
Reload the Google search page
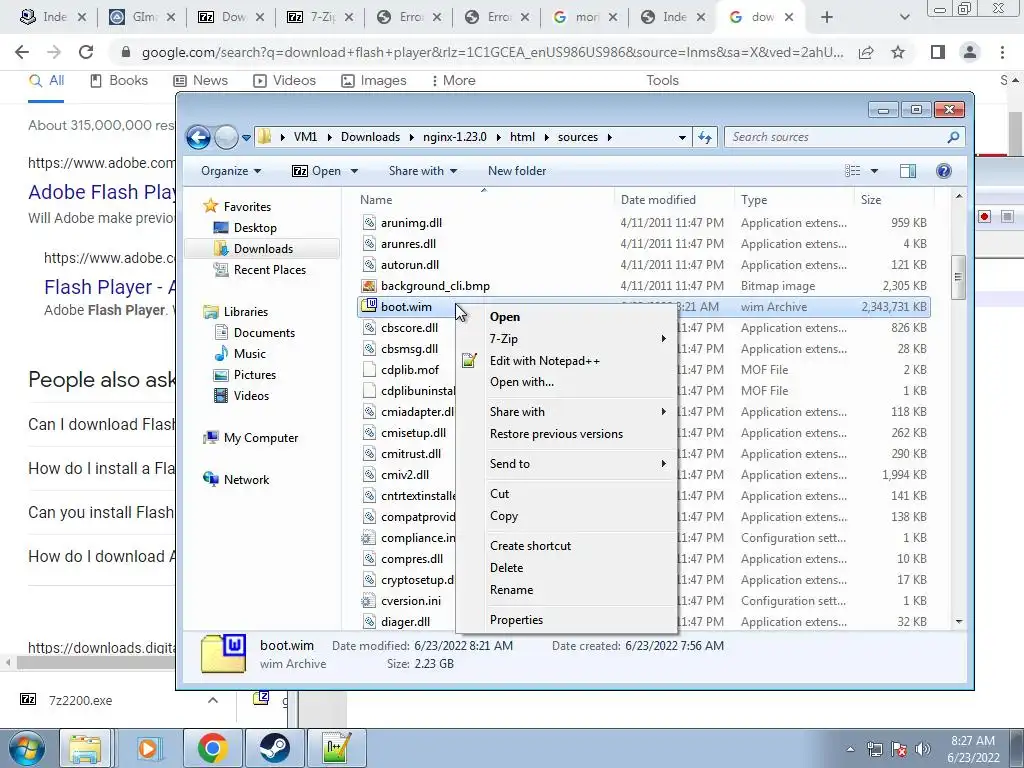coord(86,52)
